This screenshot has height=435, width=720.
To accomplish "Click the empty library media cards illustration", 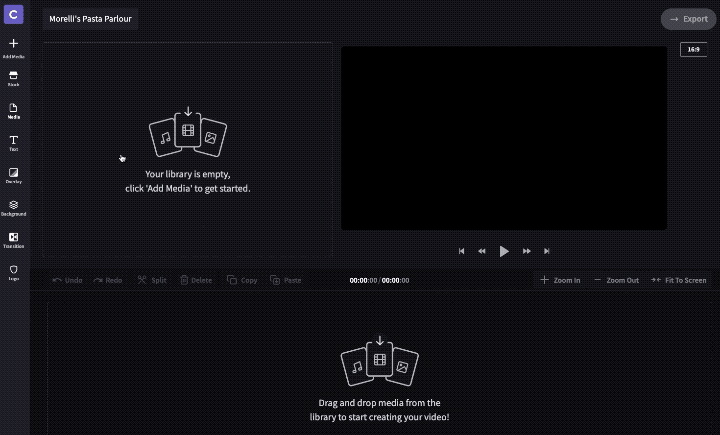I will pyautogui.click(x=188, y=132).
